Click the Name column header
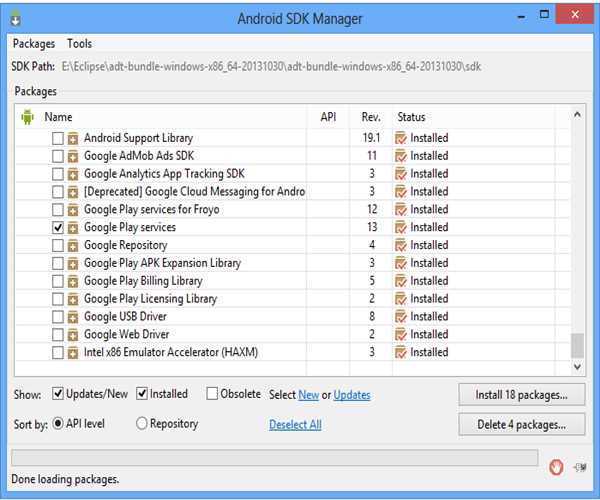Image resolution: width=600 pixels, height=500 pixels. 58,117
